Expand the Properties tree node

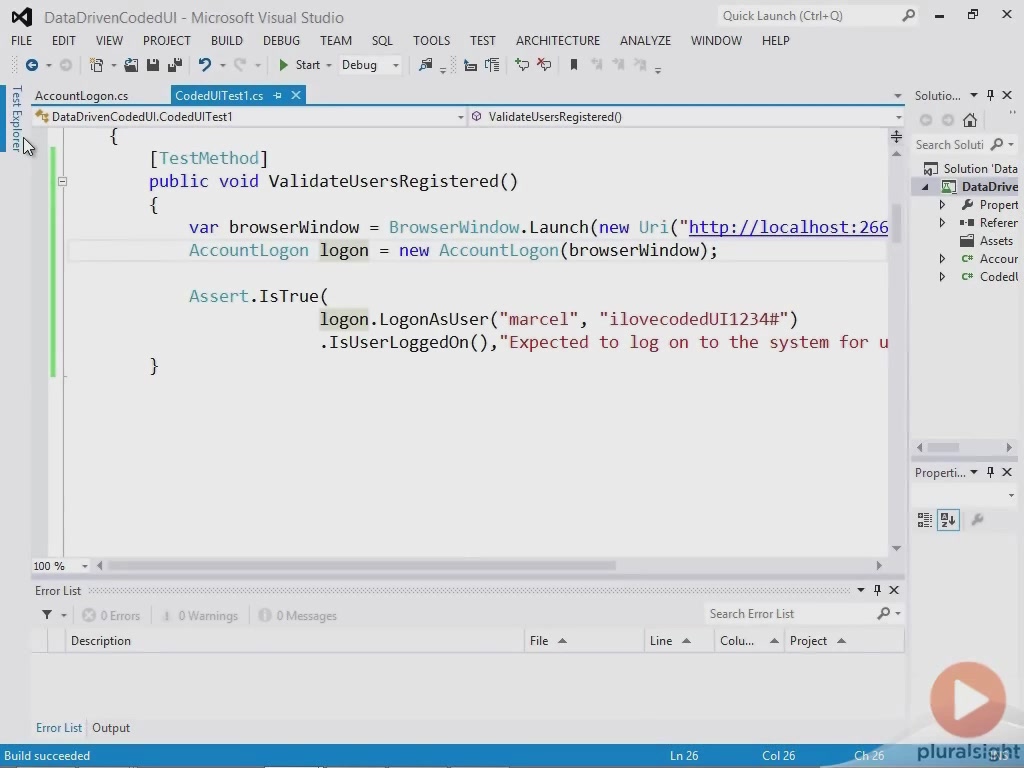(x=942, y=205)
